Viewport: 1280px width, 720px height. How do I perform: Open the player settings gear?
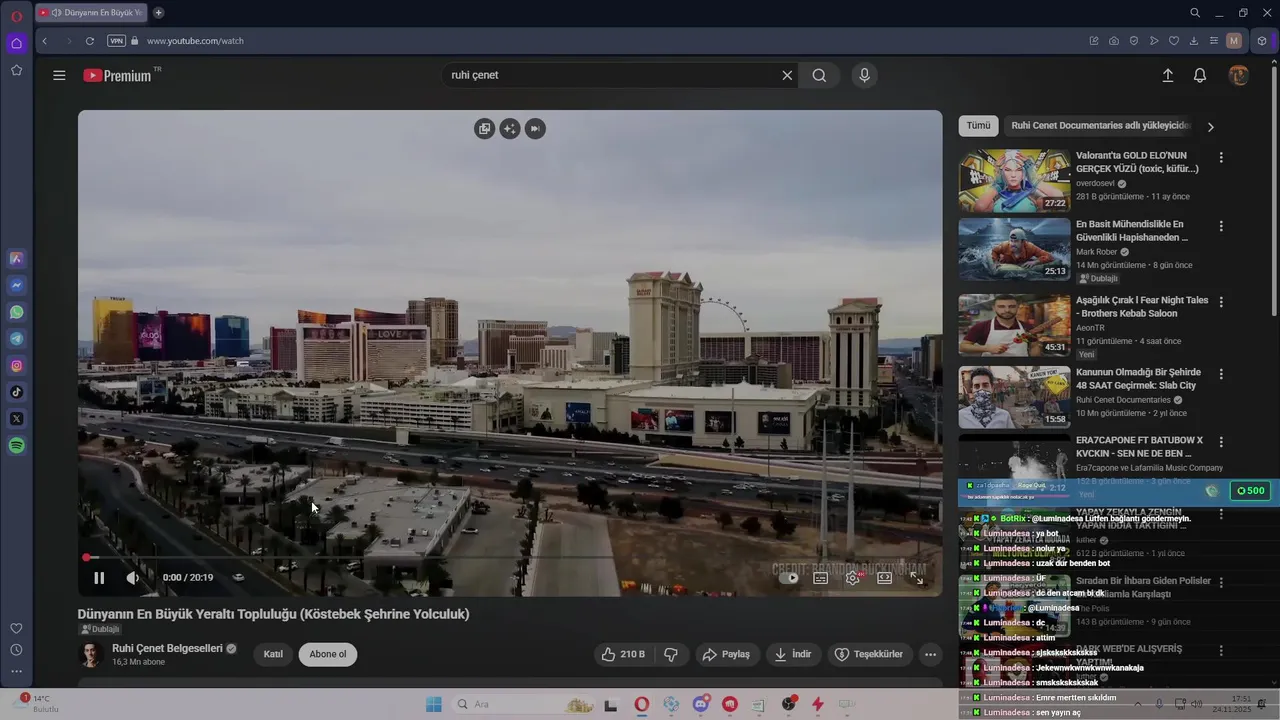[853, 577]
